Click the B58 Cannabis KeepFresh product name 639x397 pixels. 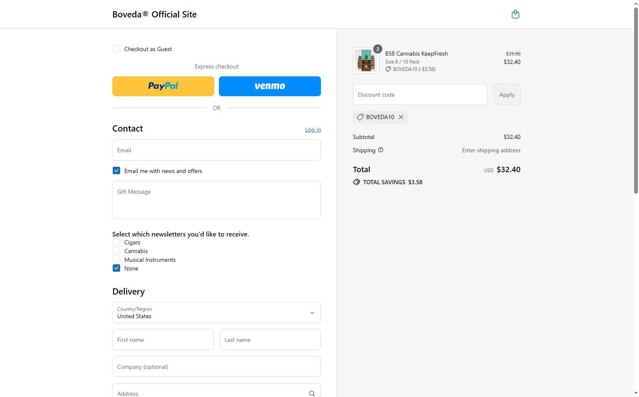click(x=416, y=53)
